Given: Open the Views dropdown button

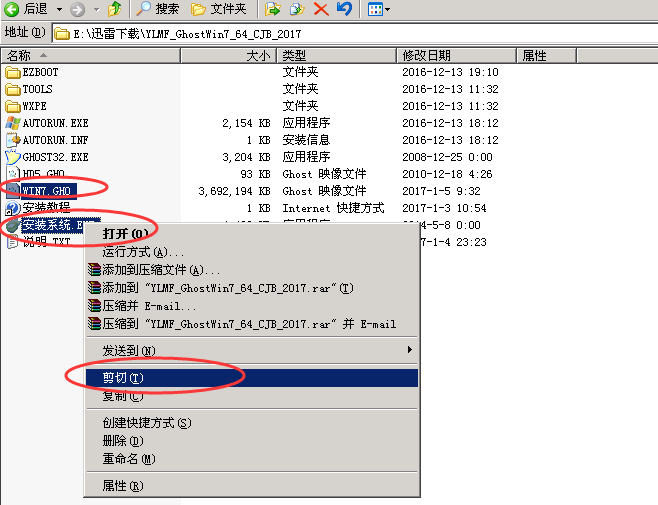Looking at the screenshot, I should pos(379,9).
